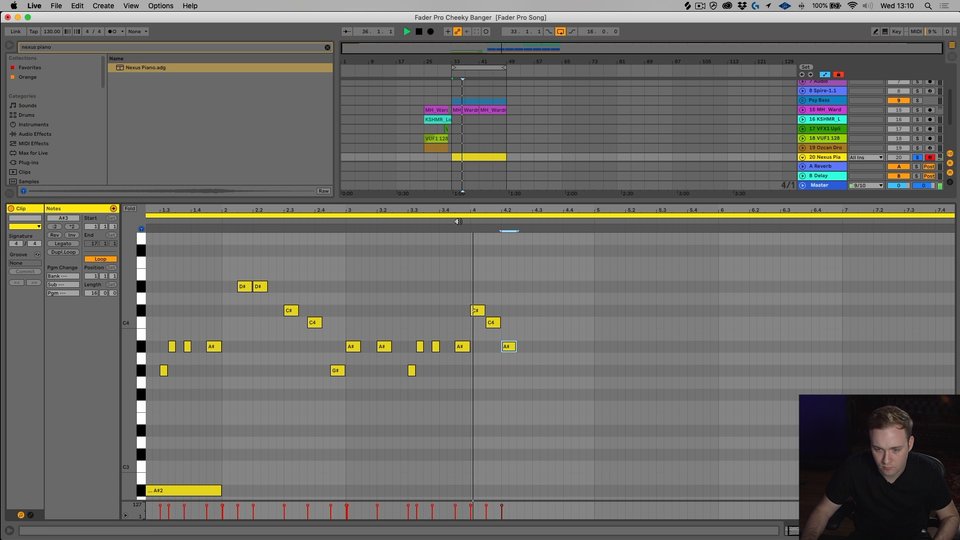The width and height of the screenshot is (960, 540).
Task: Toggle the Draw Mode pencil icon
Action: click(x=875, y=31)
